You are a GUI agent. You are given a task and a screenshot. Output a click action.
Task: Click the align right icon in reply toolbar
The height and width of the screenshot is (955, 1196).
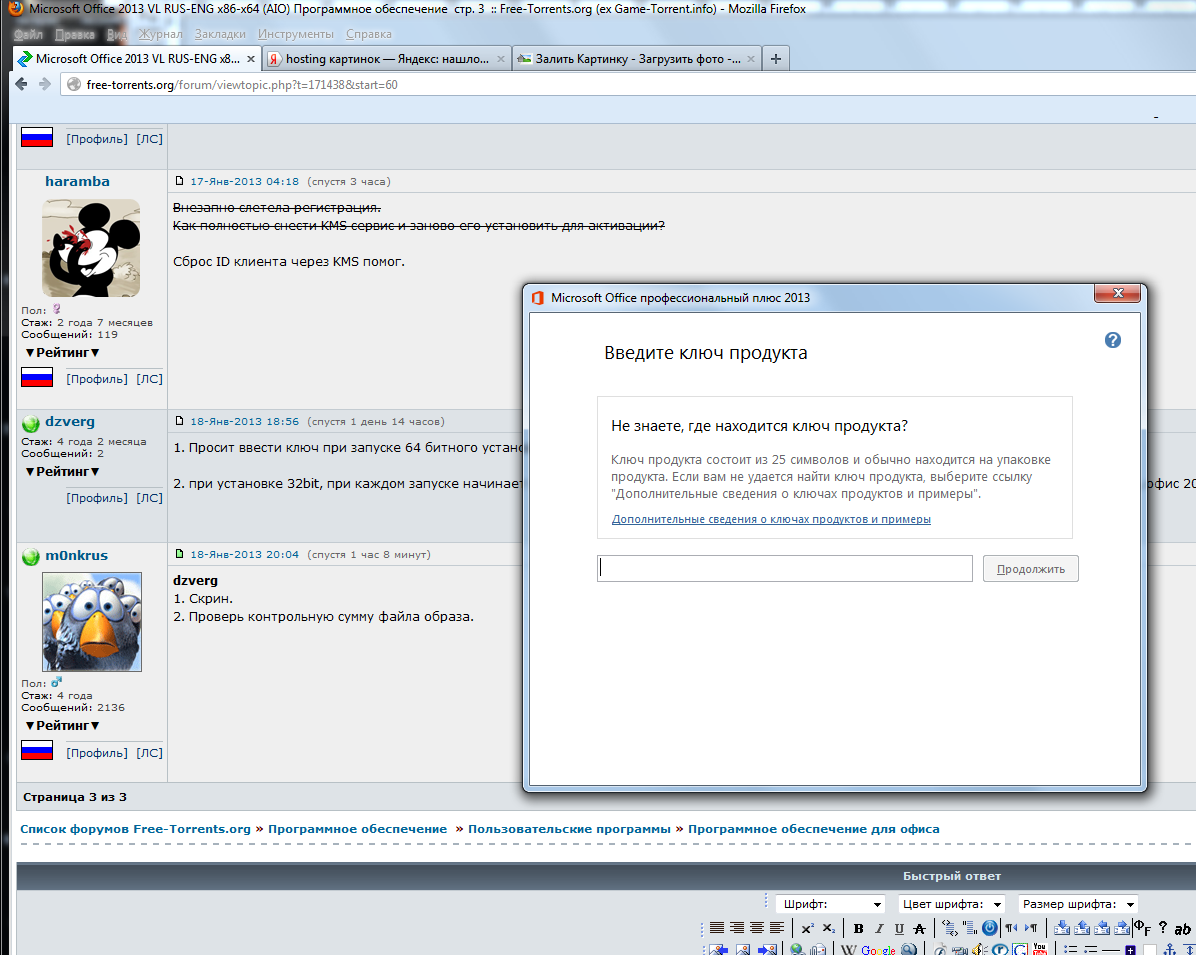pos(737,928)
